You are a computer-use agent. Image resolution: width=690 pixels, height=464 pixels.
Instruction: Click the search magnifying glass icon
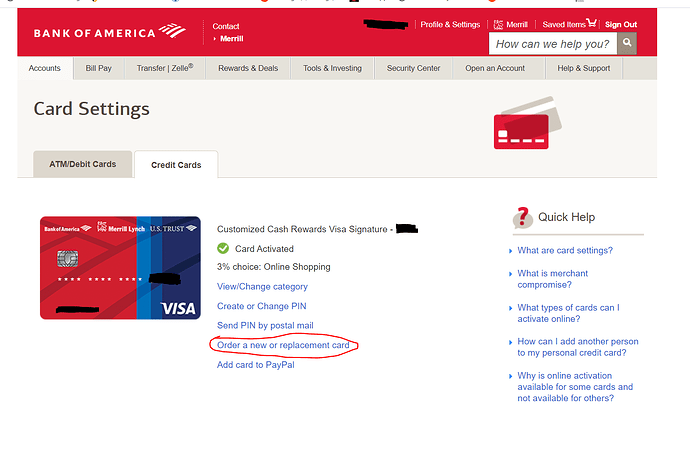coord(626,44)
